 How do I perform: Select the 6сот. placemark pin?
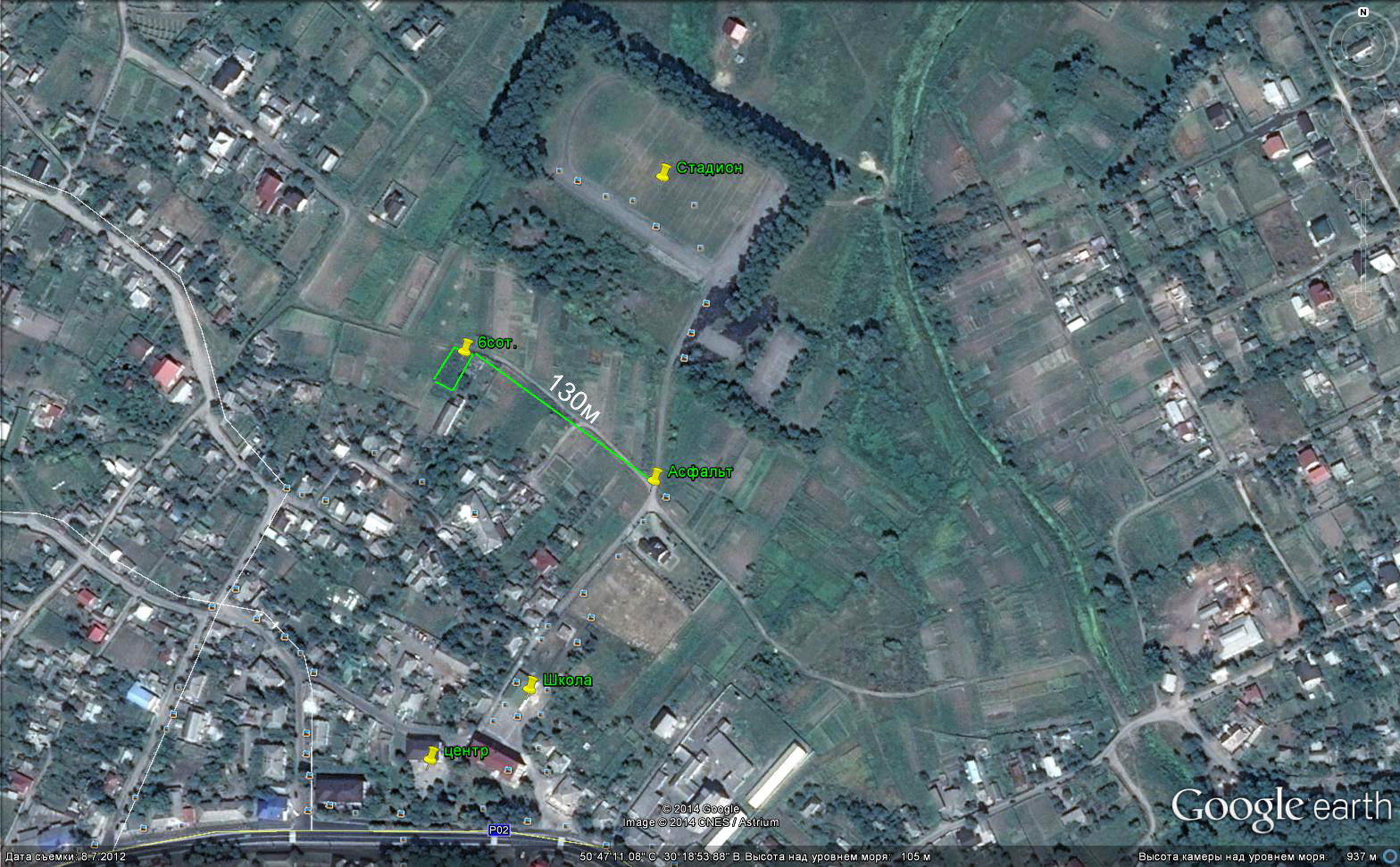point(465,347)
